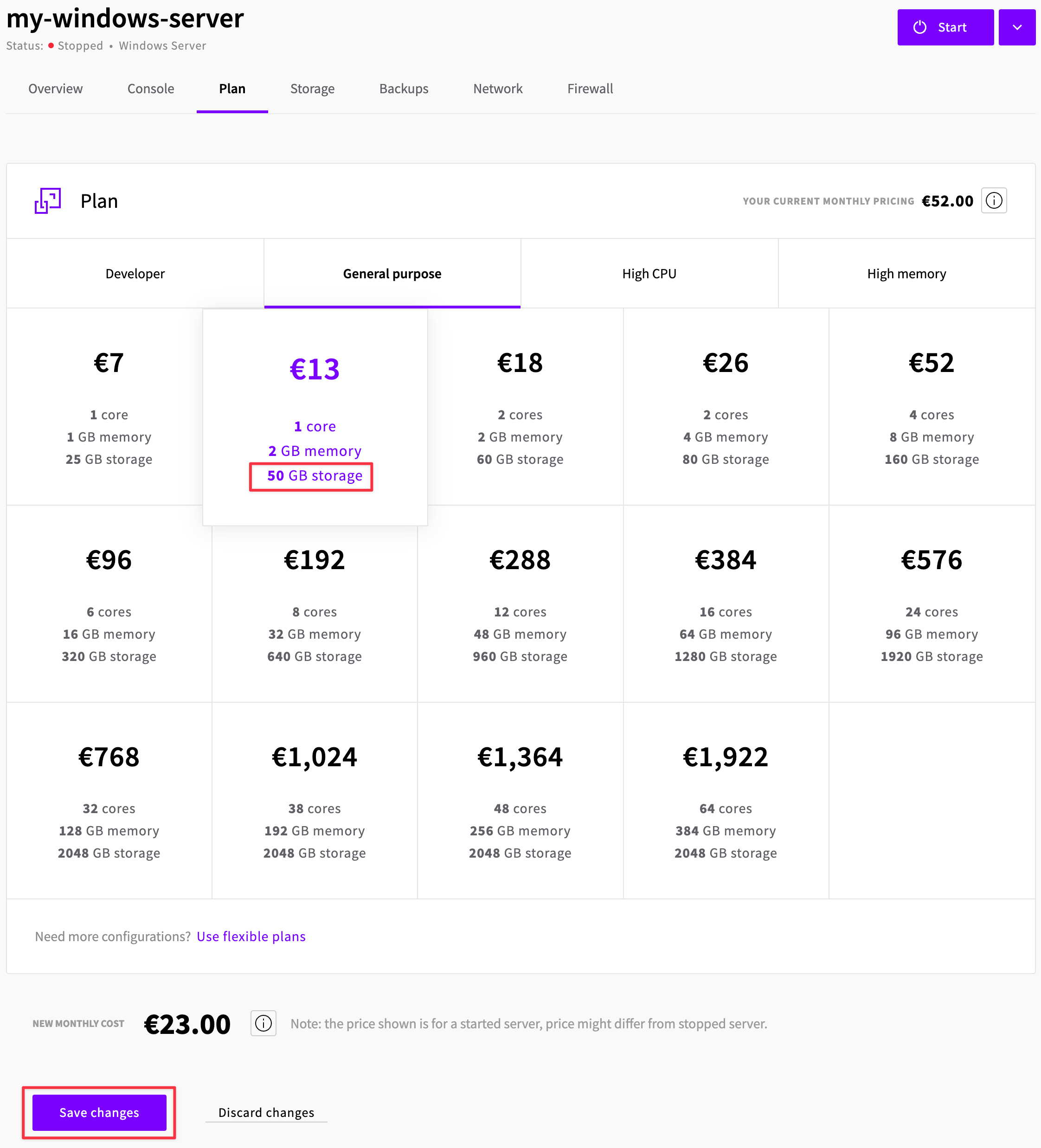Click the €52.00 current monthly pricing value

[947, 201]
